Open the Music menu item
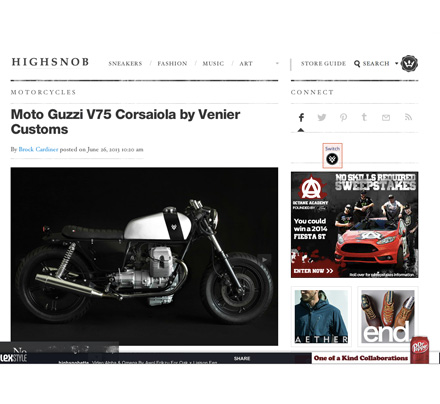 click(x=213, y=64)
